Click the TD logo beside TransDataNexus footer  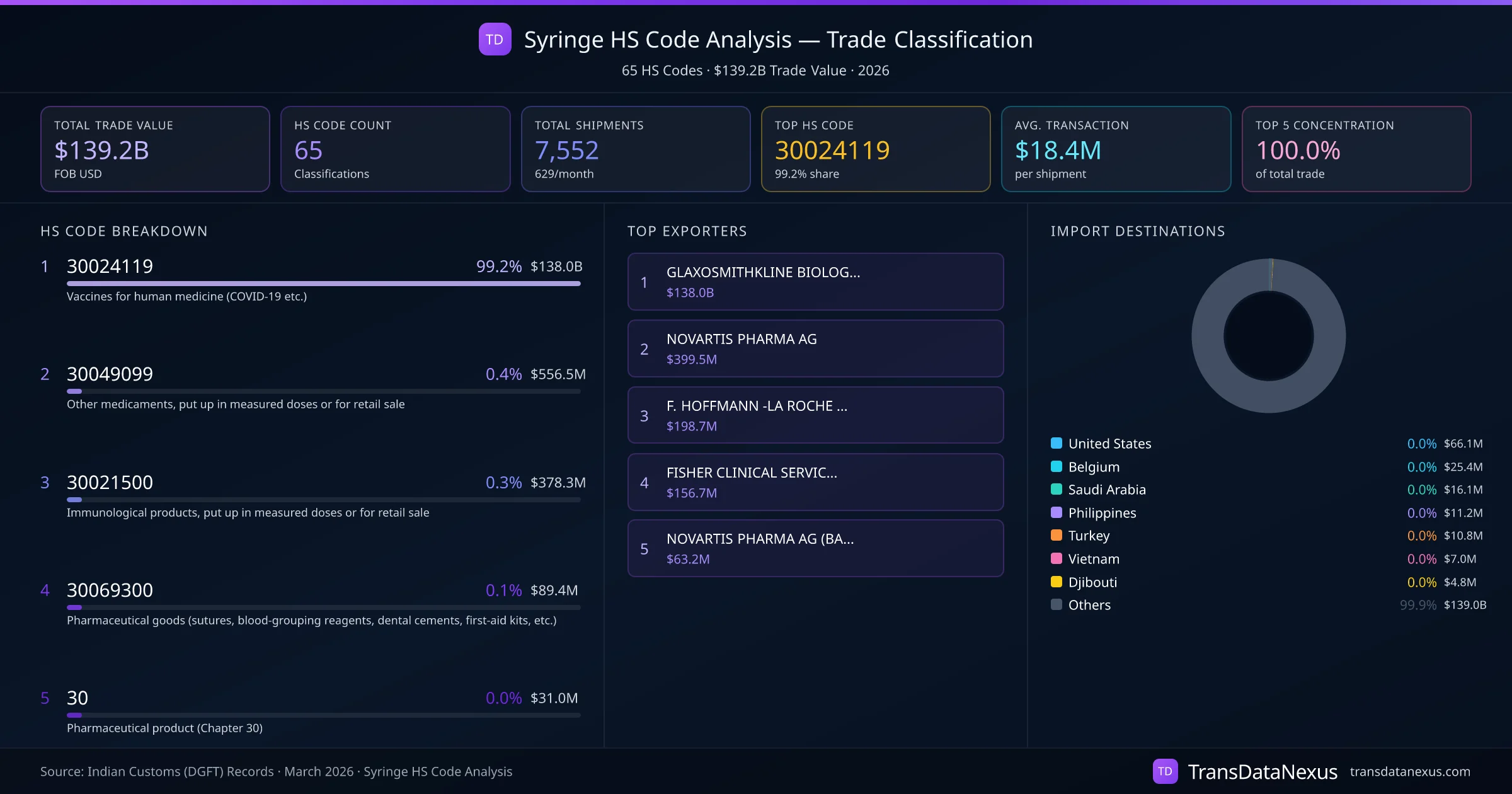pos(1165,771)
